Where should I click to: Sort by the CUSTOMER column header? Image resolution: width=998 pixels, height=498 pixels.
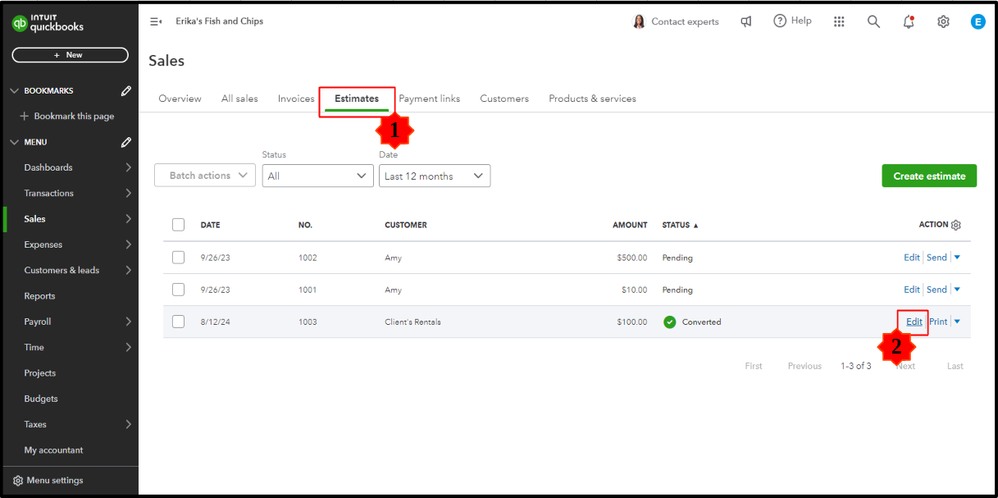point(405,225)
